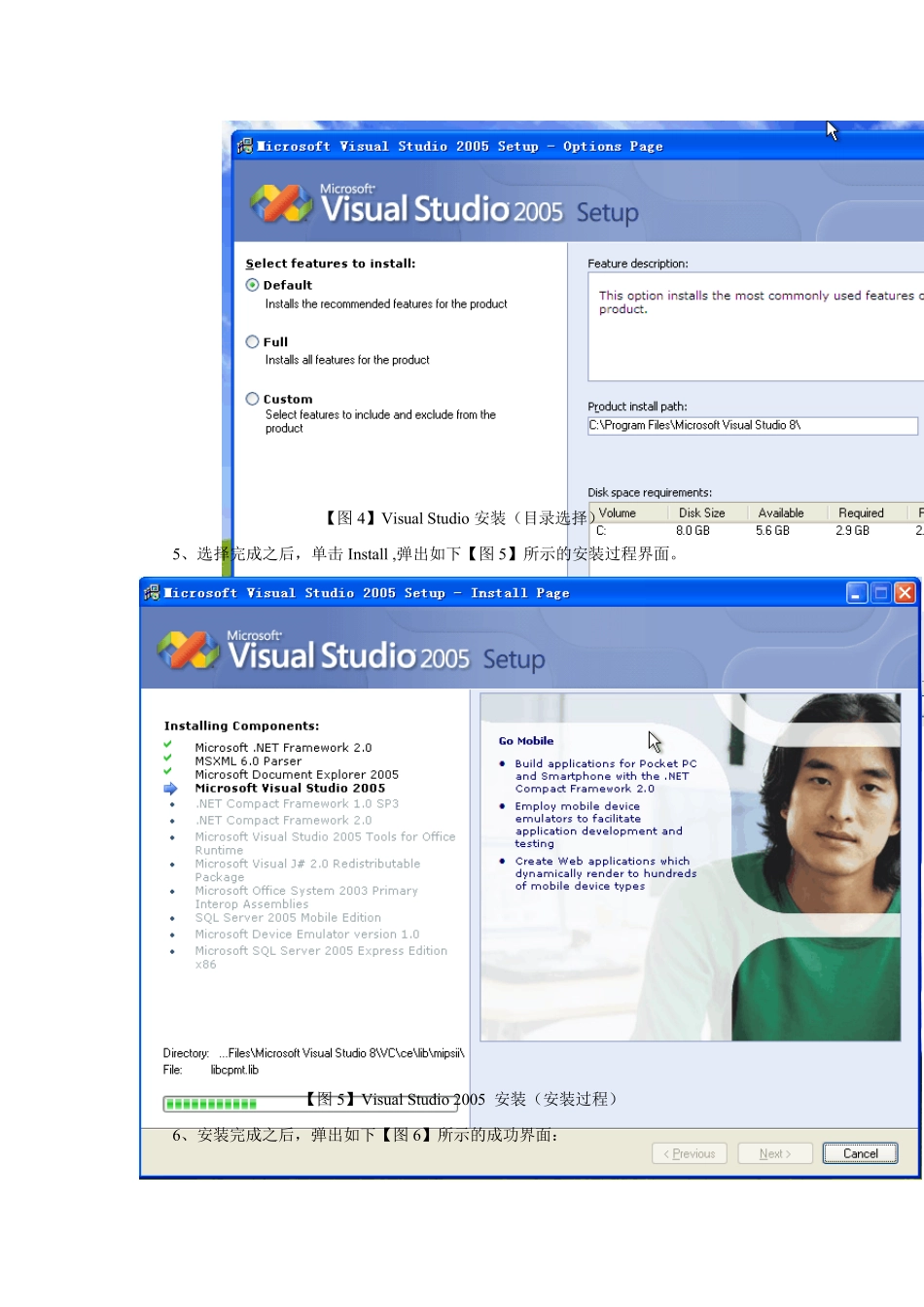Click '.NET Compact Framework 2.0' item
Viewport: 924px width, 1307px height.
(x=283, y=821)
